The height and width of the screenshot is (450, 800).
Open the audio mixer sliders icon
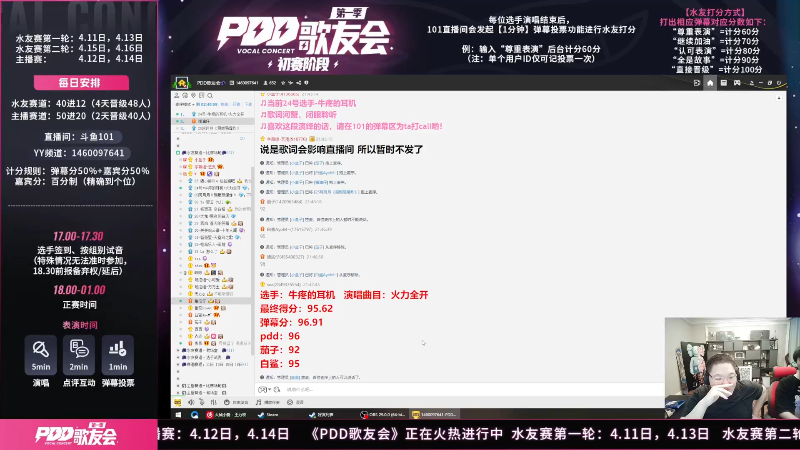click(213, 402)
